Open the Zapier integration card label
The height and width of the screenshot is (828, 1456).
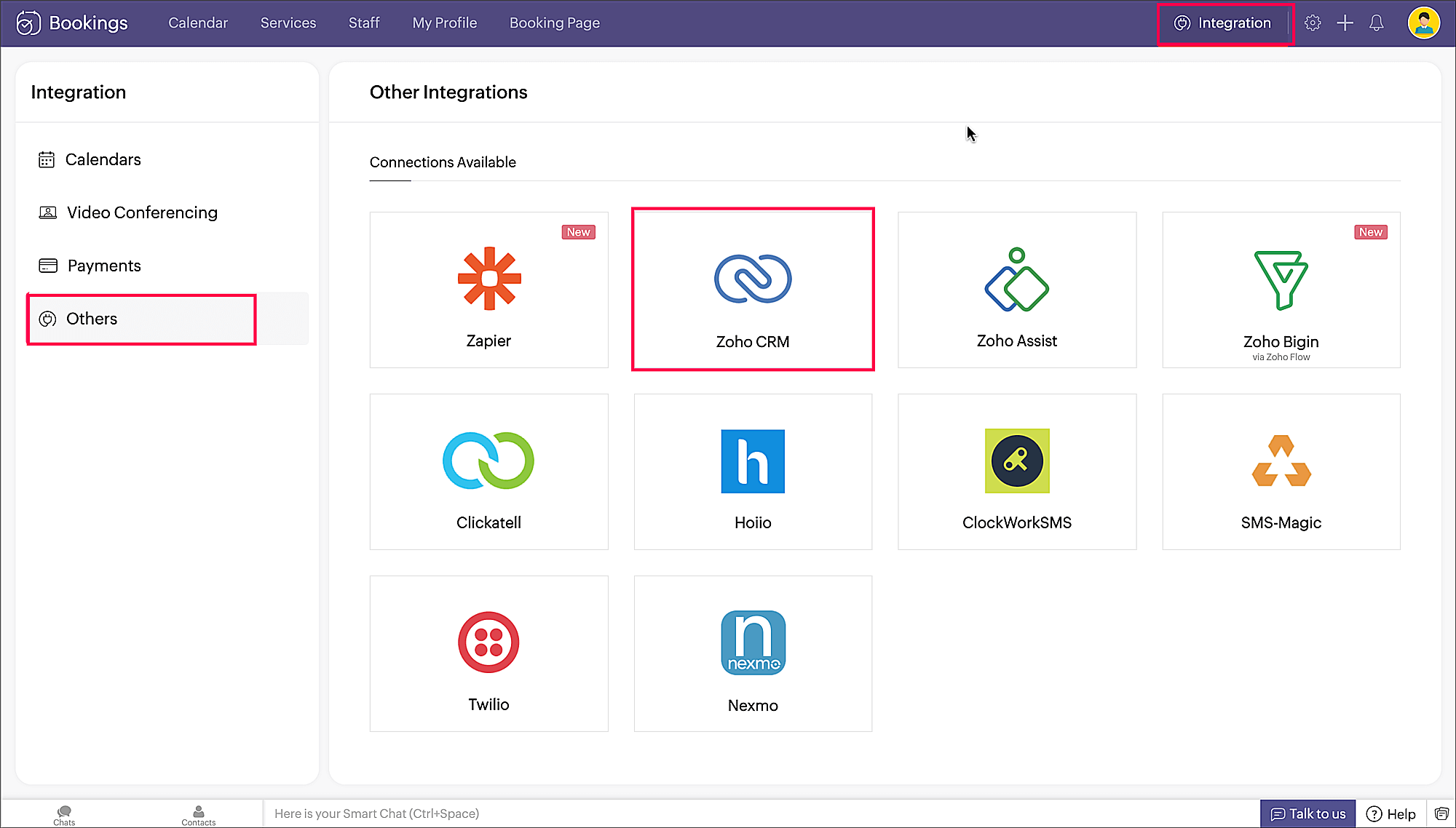488,341
